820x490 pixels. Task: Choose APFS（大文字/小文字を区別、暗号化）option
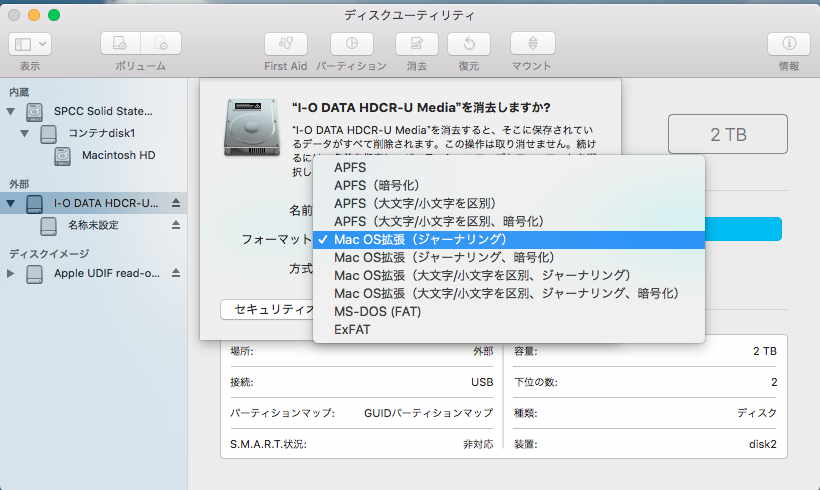click(x=509, y=221)
